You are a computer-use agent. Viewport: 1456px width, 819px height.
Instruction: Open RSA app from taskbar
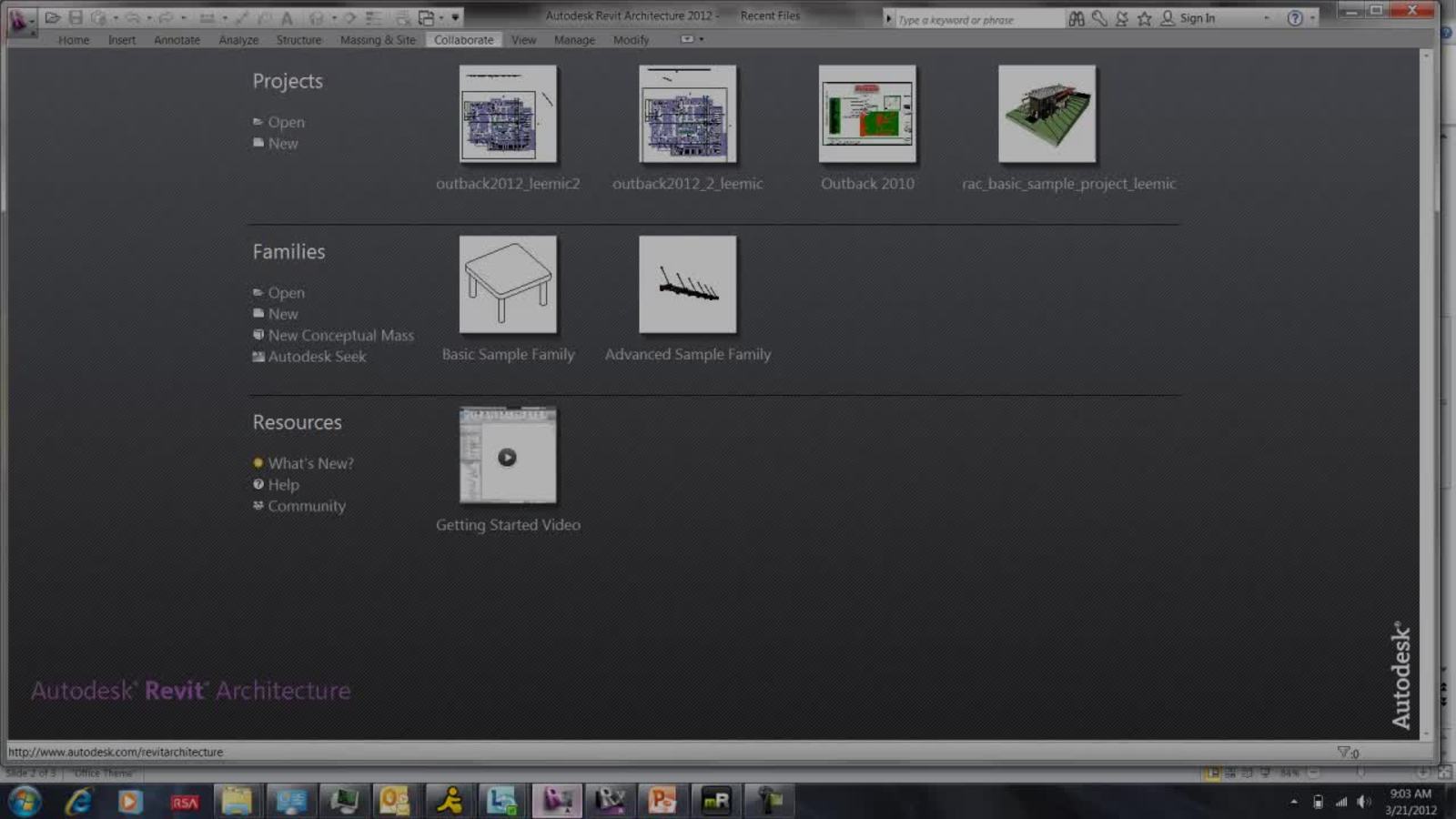pos(184,801)
